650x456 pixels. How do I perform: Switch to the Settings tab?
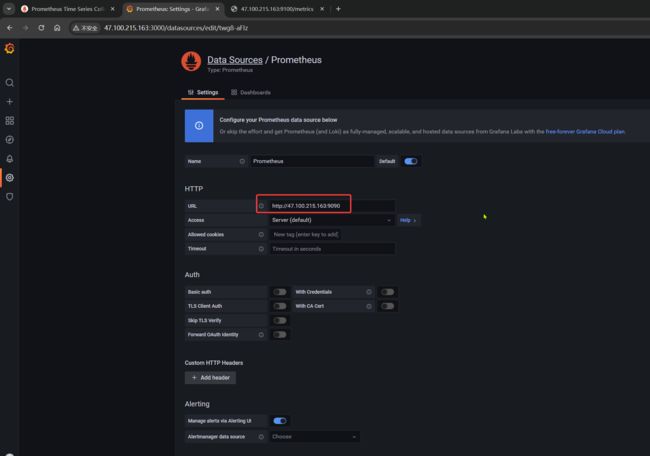click(203, 92)
